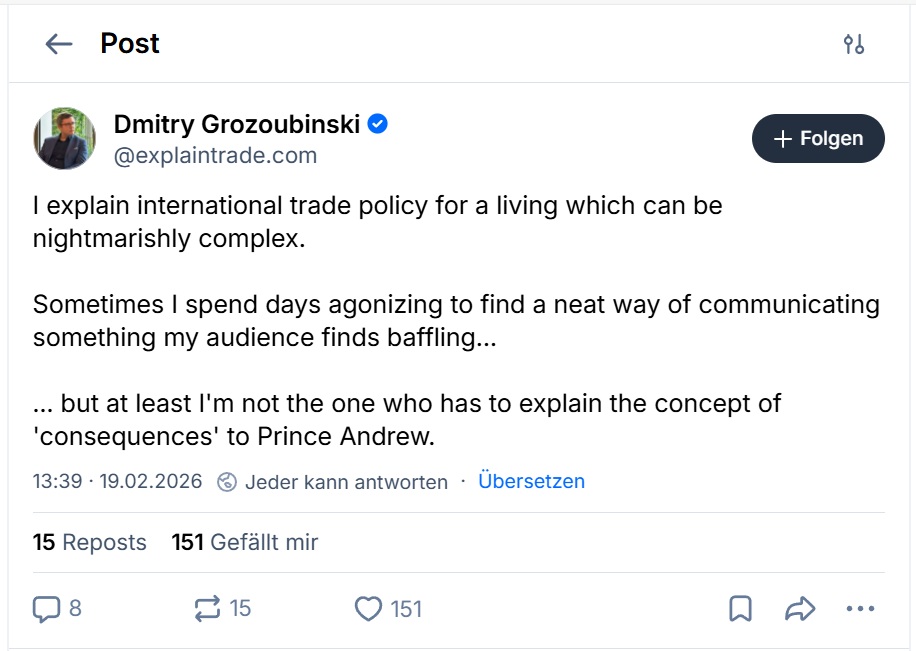Image resolution: width=916 pixels, height=651 pixels.
Task: Click the 13:39 · 19.02.2026 timestamp
Action: tap(117, 481)
